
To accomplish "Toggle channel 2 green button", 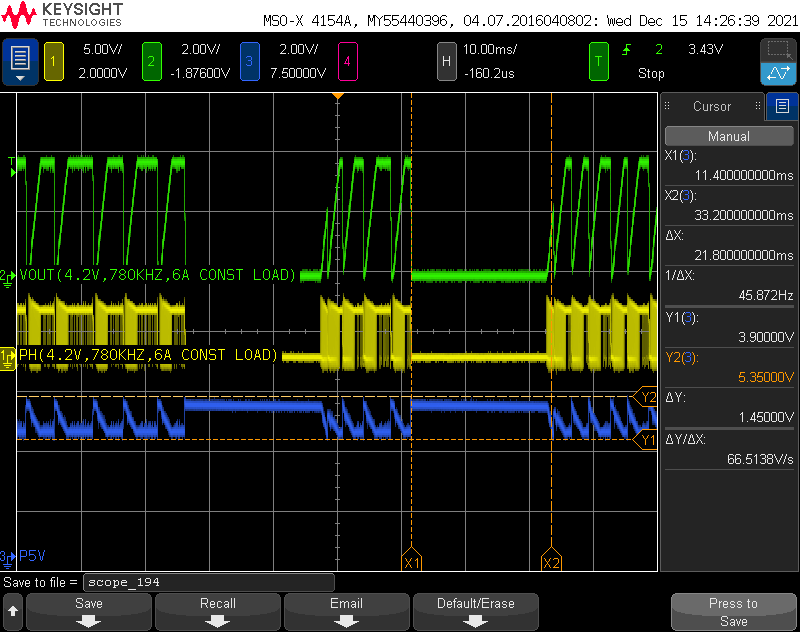I will (x=152, y=62).
